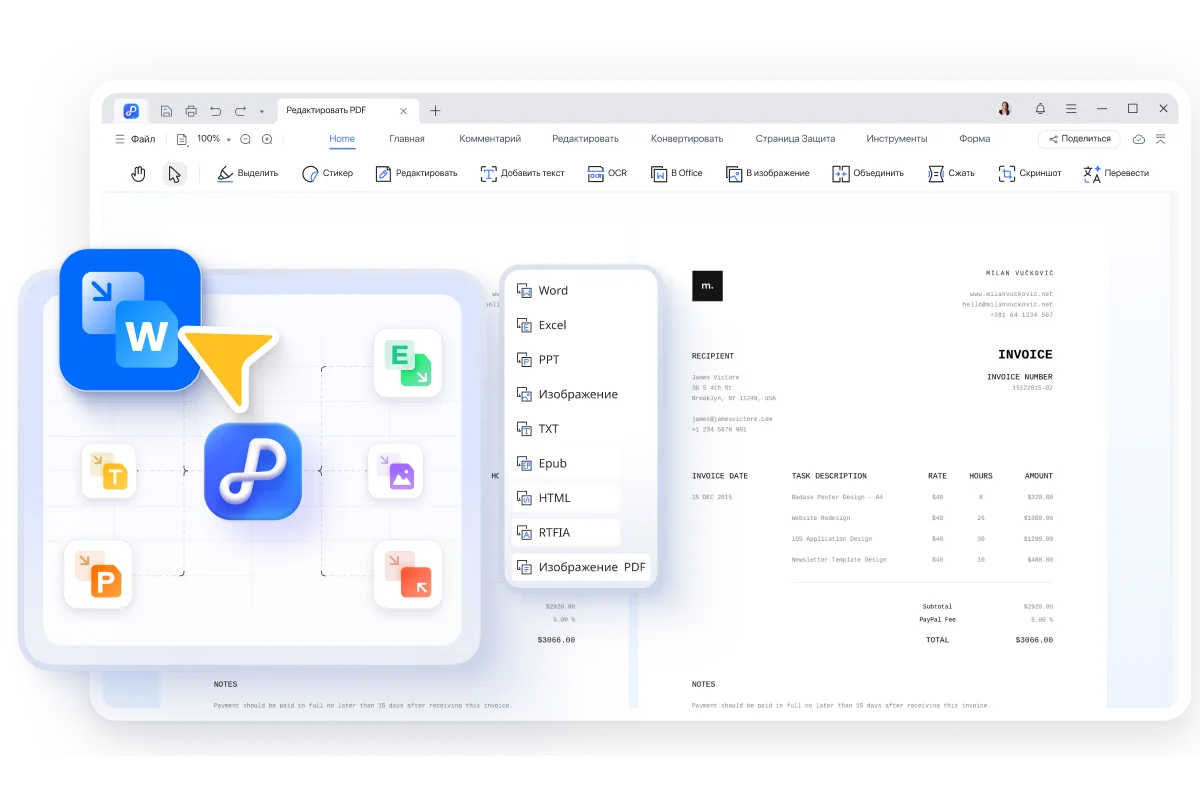Click the Редактировать toolbar icon
1200x800 pixels.
coord(418,172)
